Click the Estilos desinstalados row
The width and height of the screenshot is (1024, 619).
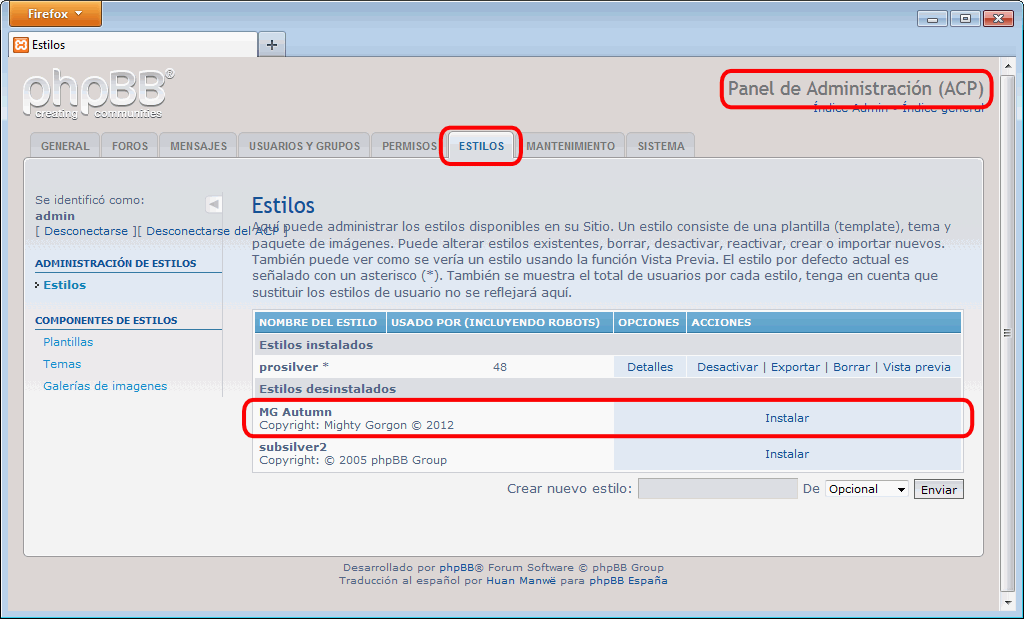coord(607,389)
